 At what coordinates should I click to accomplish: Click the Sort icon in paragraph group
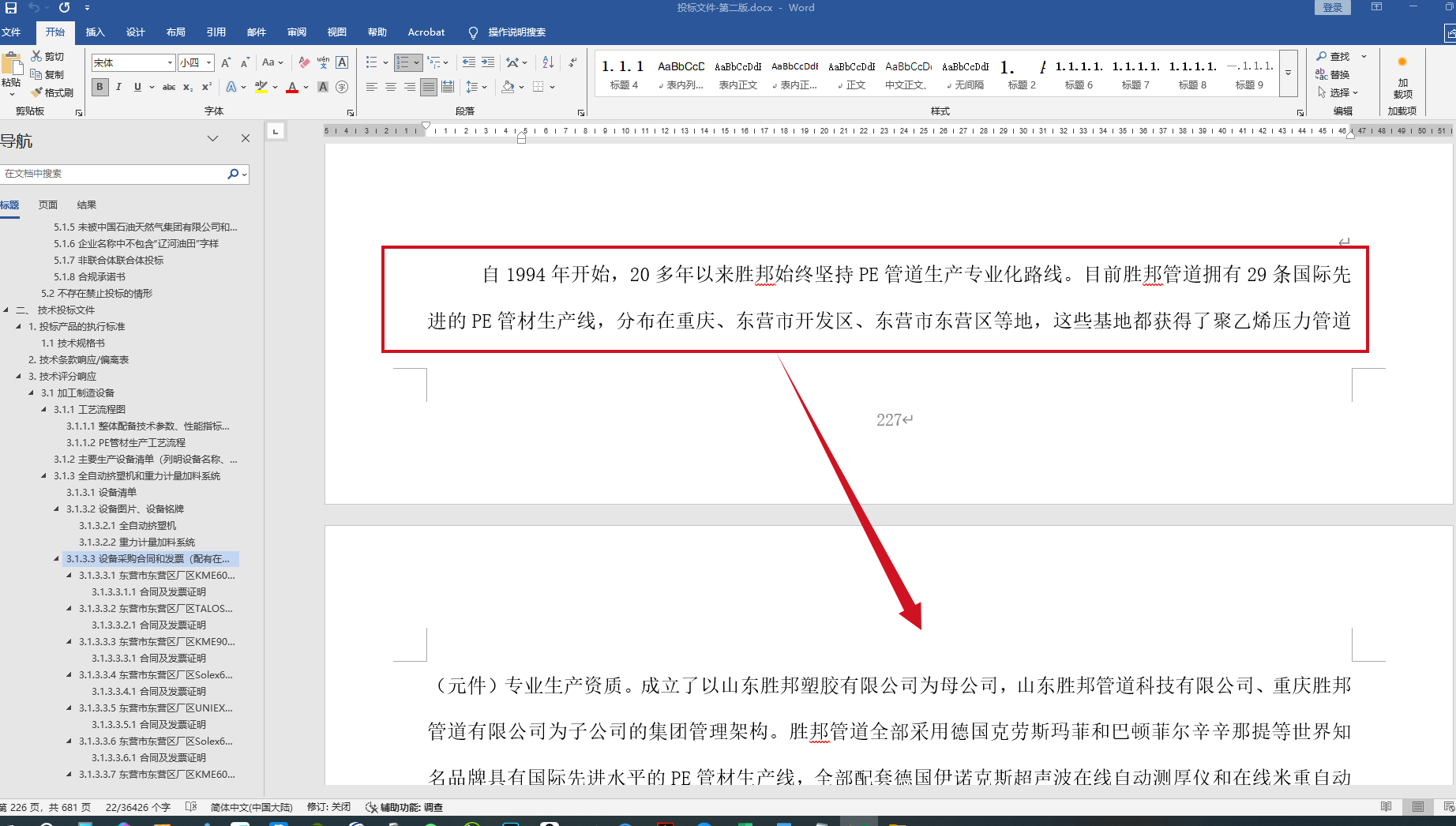click(548, 62)
